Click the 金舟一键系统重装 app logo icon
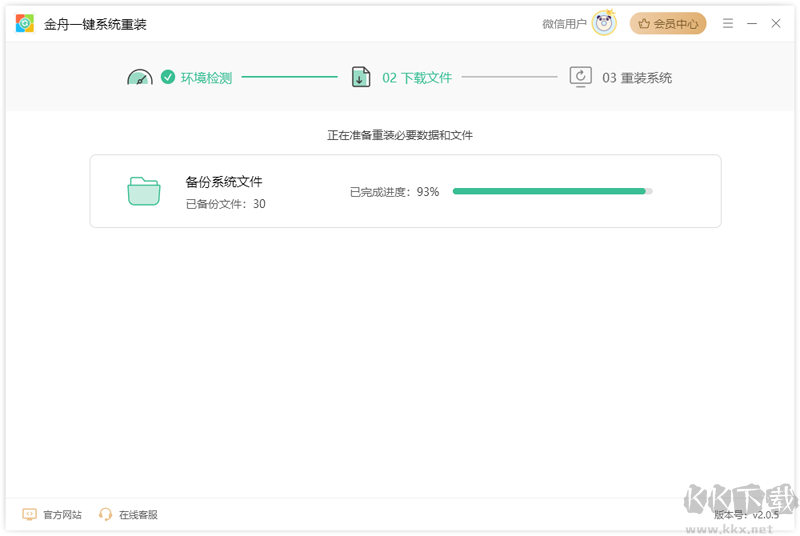Image resolution: width=800 pixels, height=536 pixels. (24, 23)
